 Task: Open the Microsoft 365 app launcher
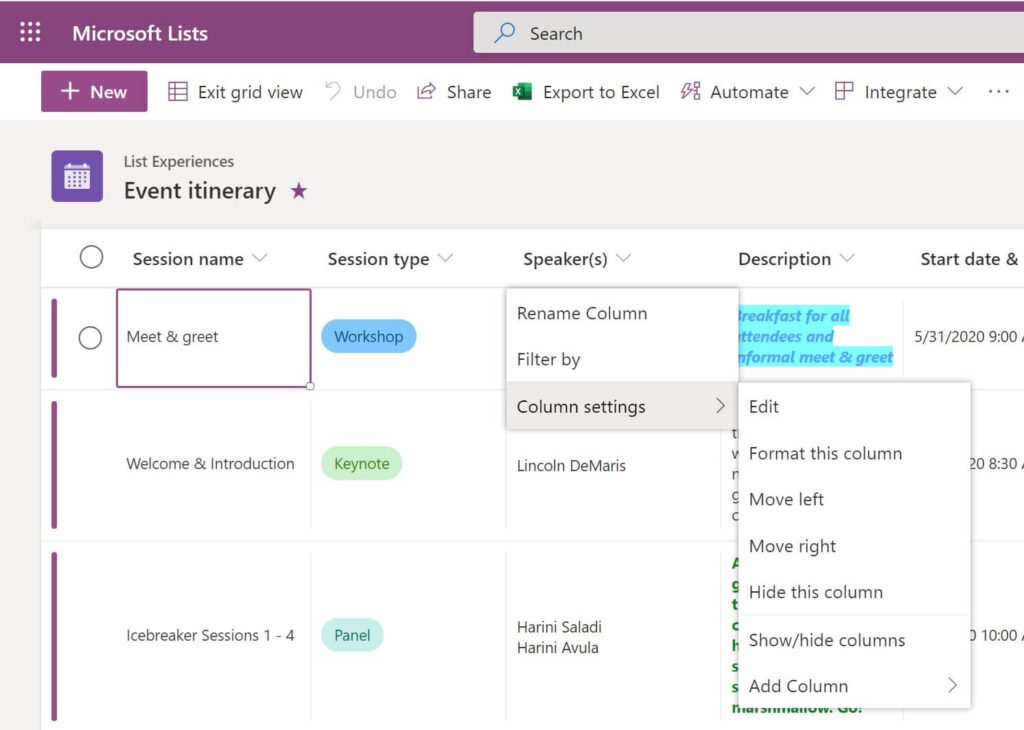29,31
